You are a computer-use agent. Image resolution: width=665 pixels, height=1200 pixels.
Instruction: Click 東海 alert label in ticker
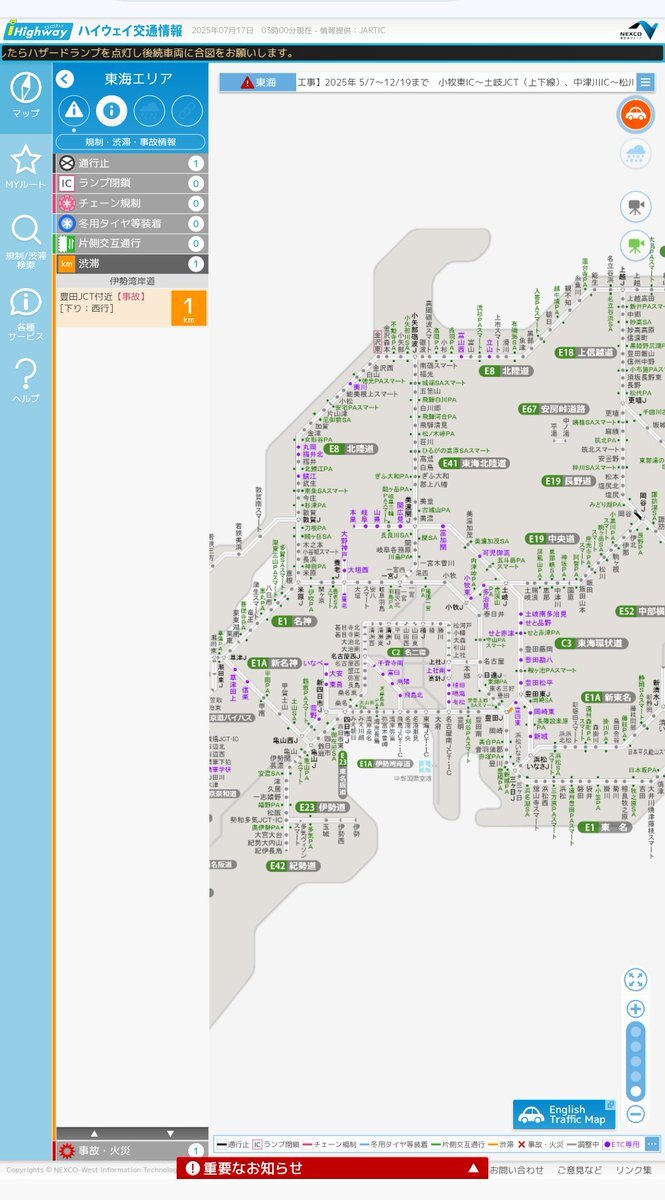[x=258, y=82]
